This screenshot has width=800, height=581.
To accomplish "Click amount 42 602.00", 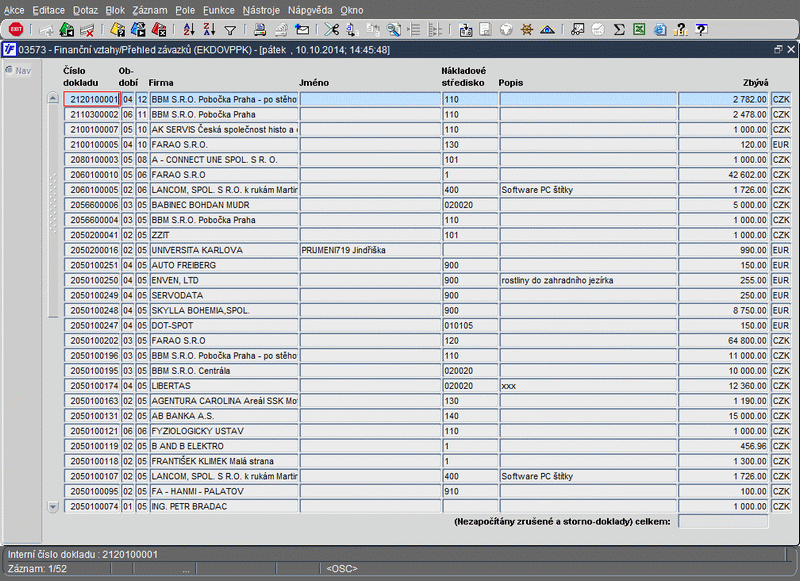I will click(723, 174).
